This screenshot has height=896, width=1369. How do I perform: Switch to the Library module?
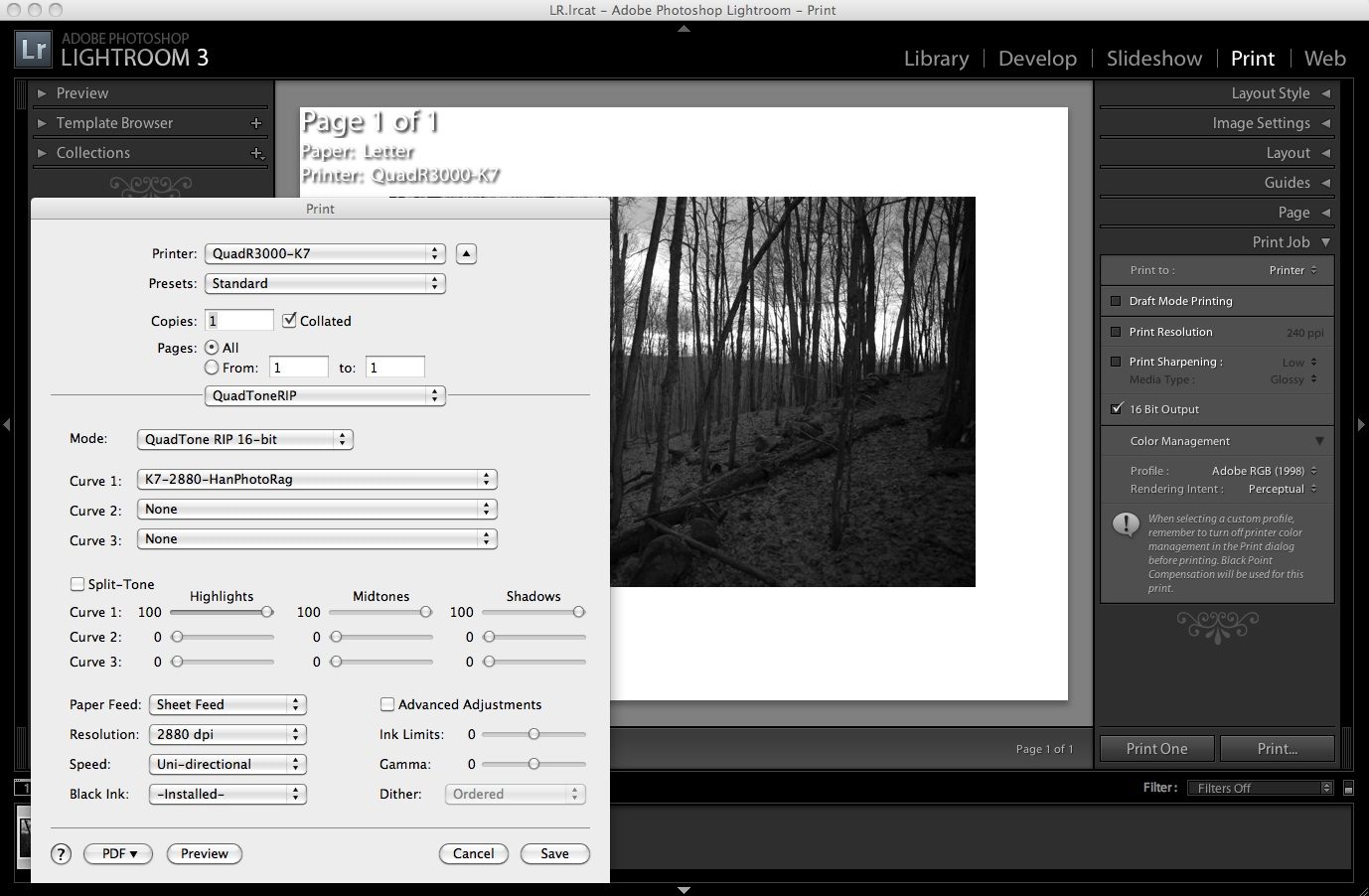[x=936, y=59]
